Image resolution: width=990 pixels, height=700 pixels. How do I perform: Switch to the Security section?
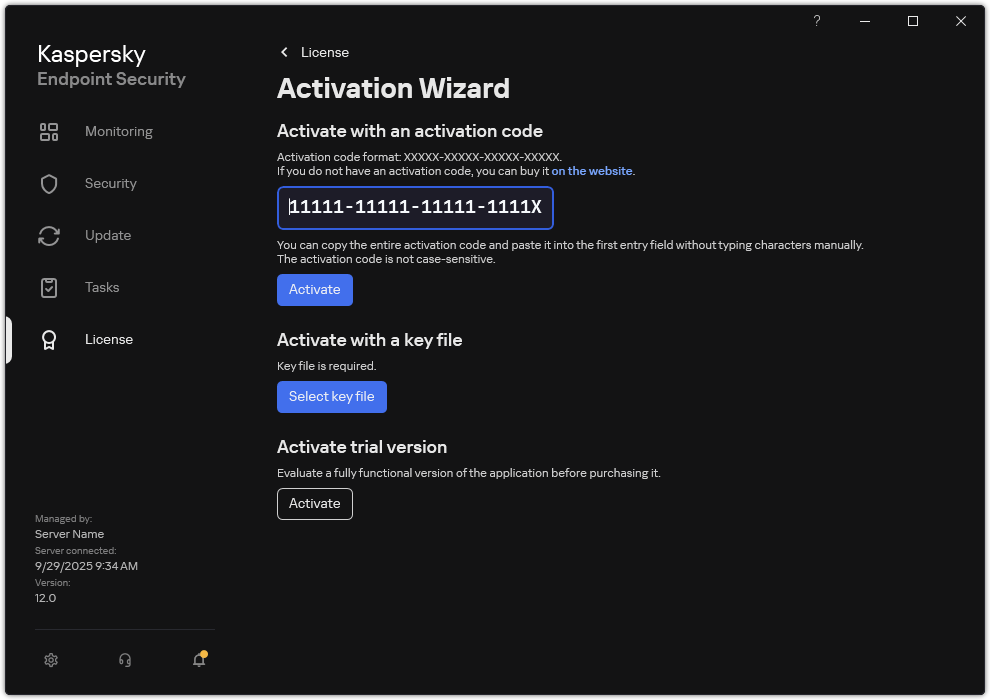[x=111, y=183]
